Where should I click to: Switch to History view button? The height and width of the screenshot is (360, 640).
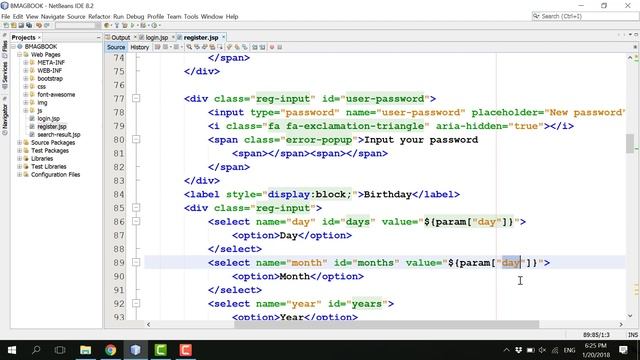coord(140,47)
